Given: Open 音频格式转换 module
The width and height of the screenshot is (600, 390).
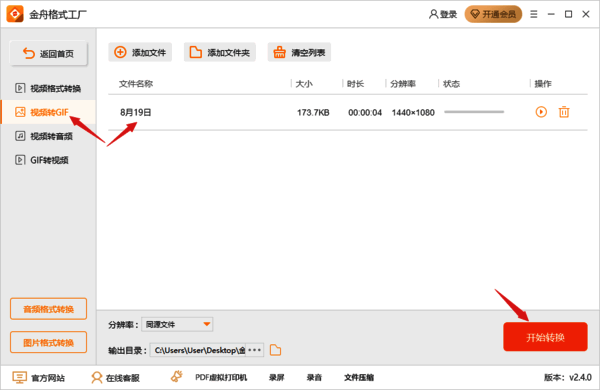Looking at the screenshot, I should click(49, 309).
